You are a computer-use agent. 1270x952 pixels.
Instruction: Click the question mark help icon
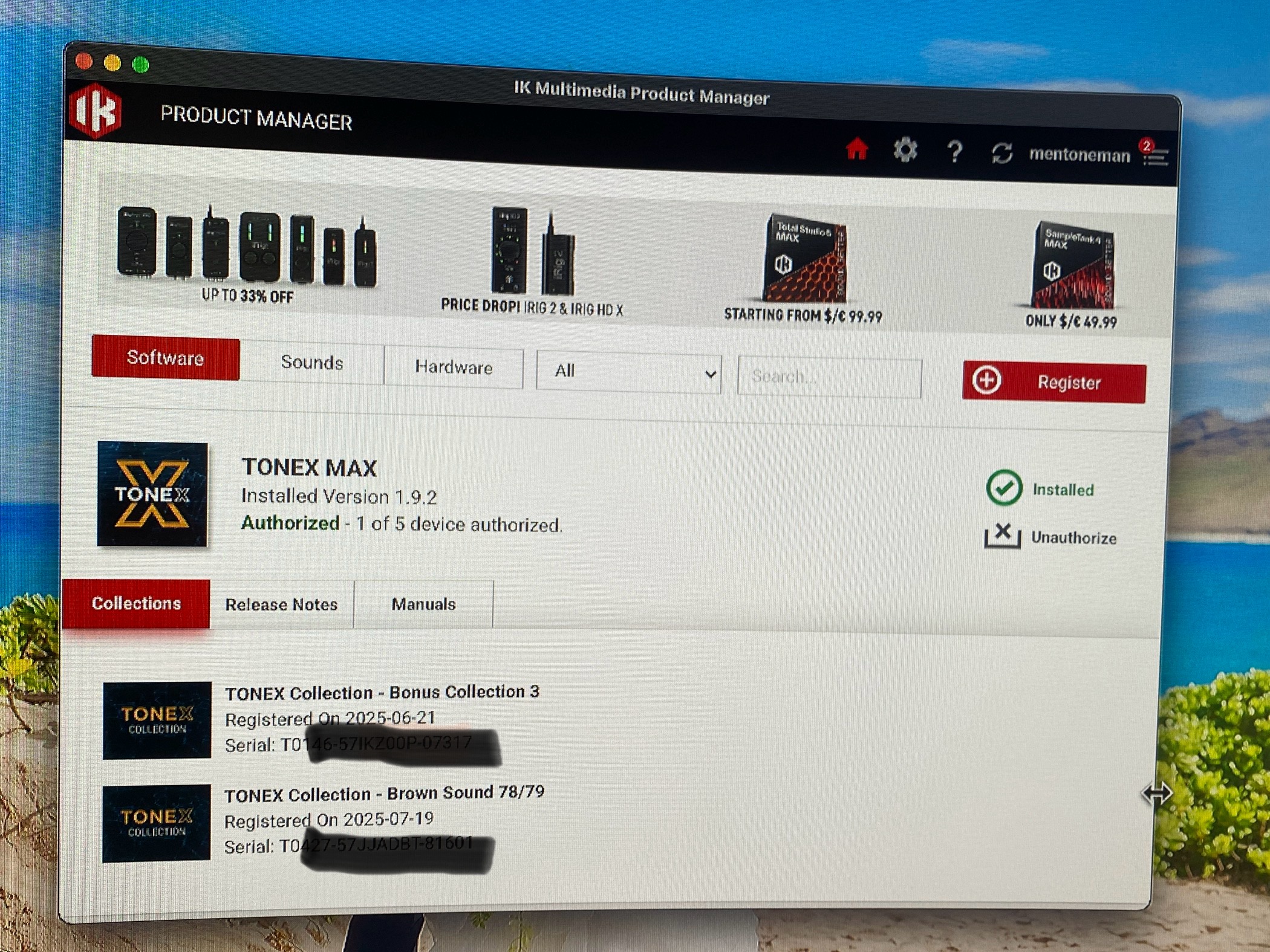click(954, 151)
